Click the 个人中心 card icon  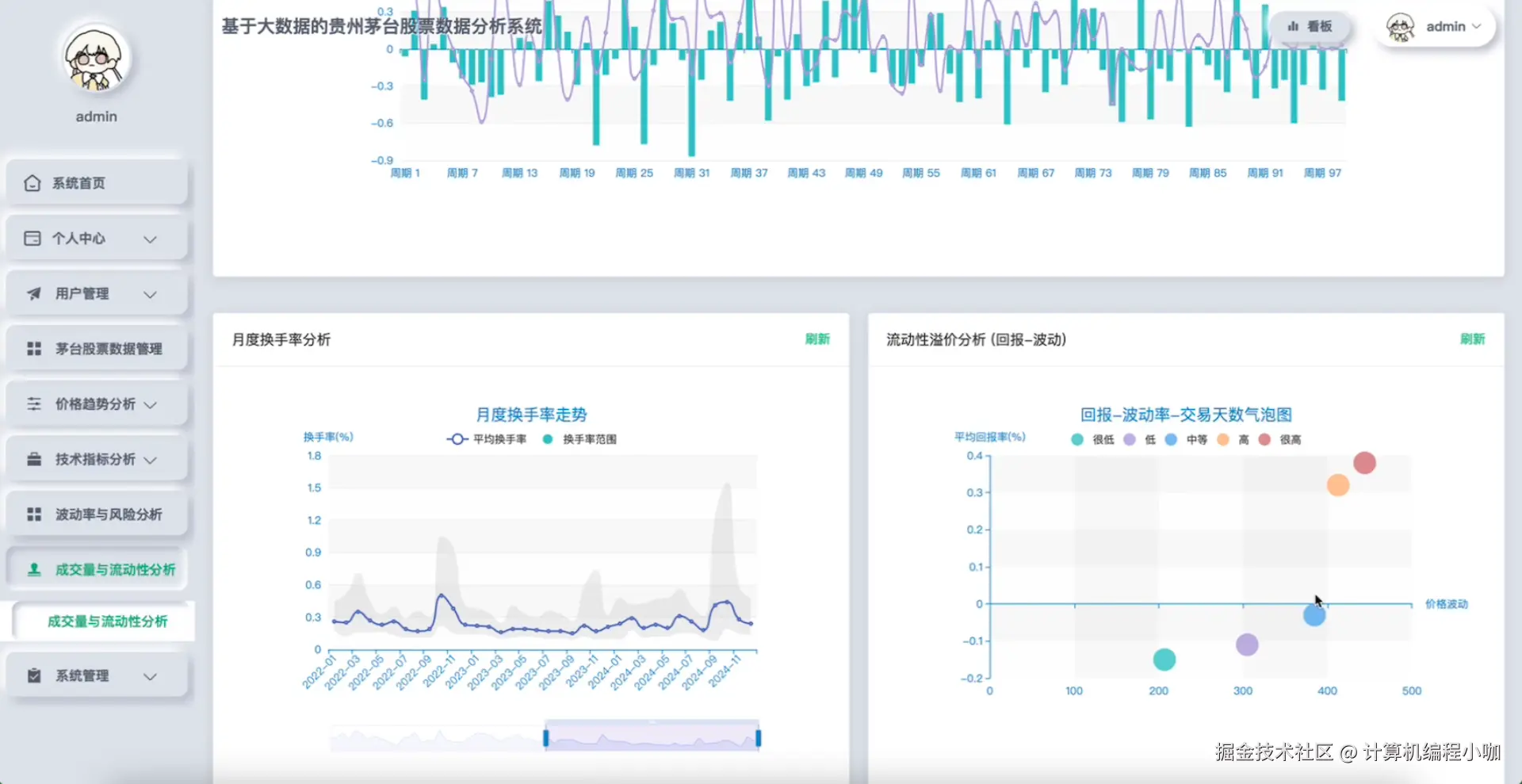pyautogui.click(x=33, y=239)
